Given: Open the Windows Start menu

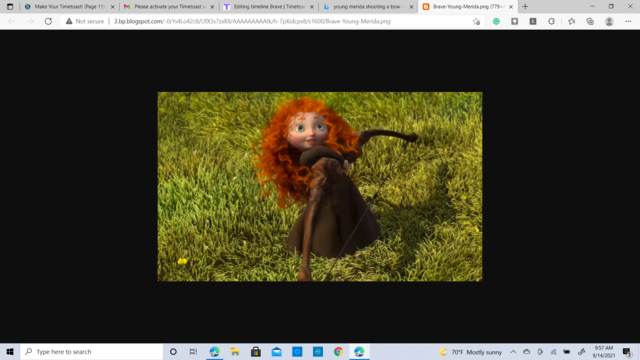Looking at the screenshot, I should point(10,351).
